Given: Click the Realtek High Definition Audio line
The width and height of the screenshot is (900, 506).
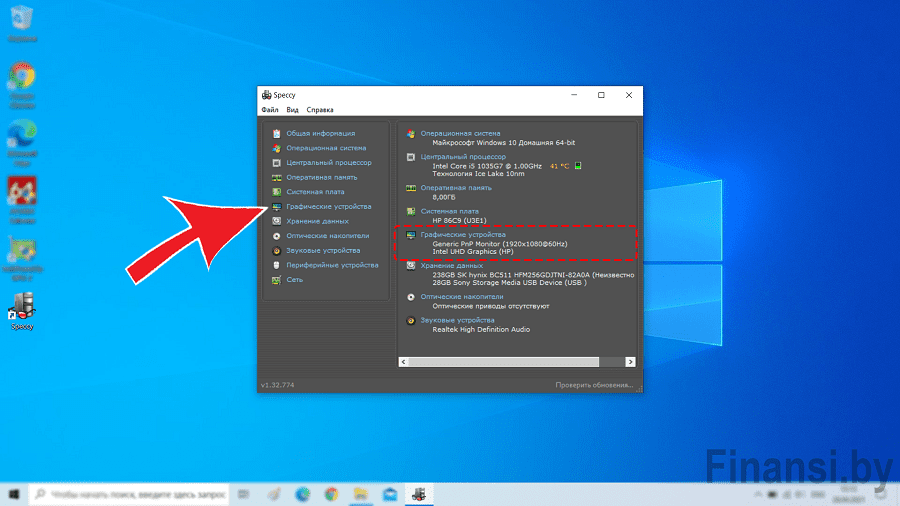Looking at the screenshot, I should coord(481,330).
